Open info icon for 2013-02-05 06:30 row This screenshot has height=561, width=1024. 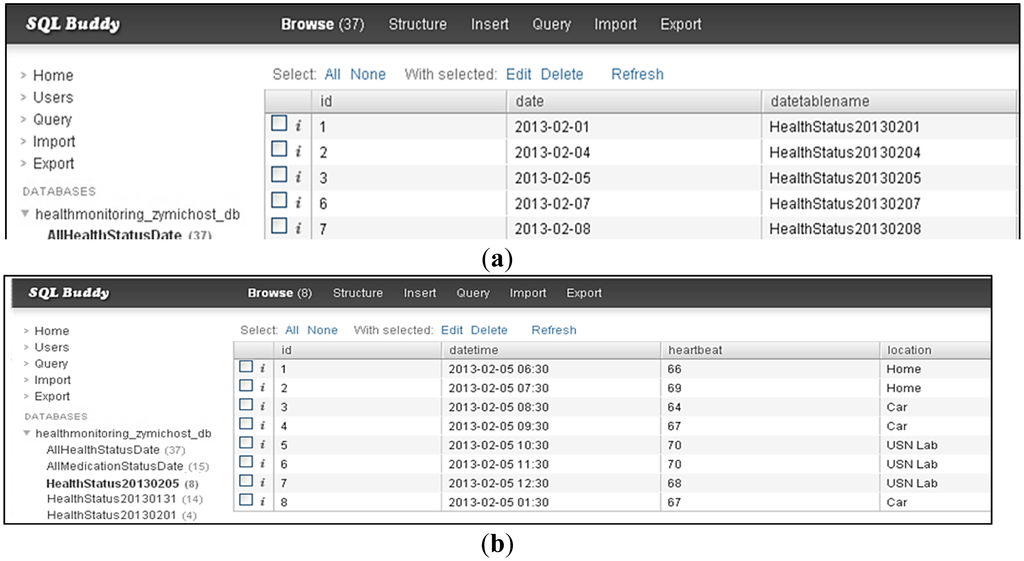coord(263,368)
